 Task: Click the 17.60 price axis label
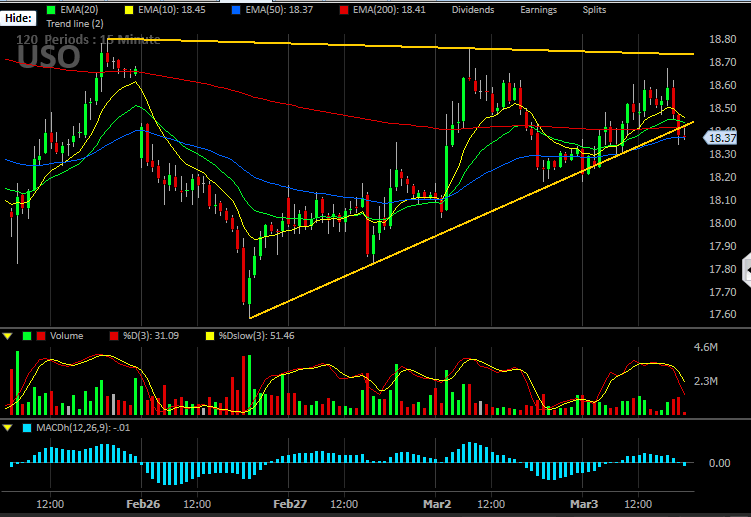(723, 314)
